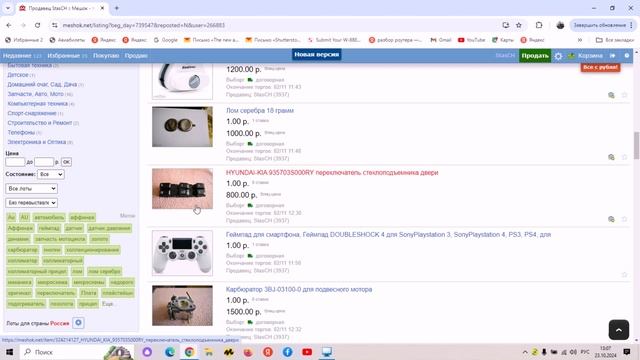Image resolution: width=640 pixels, height=360 pixels.
Task: Open Продаю menu
Action: coord(136,56)
